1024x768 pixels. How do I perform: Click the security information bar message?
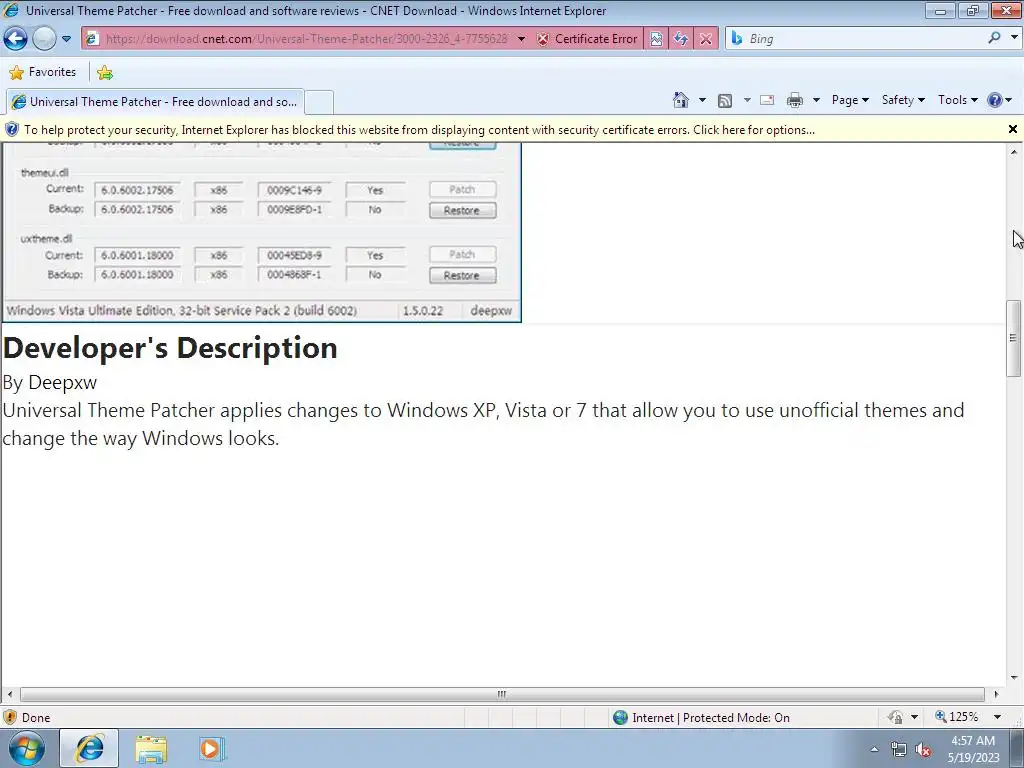pos(419,130)
